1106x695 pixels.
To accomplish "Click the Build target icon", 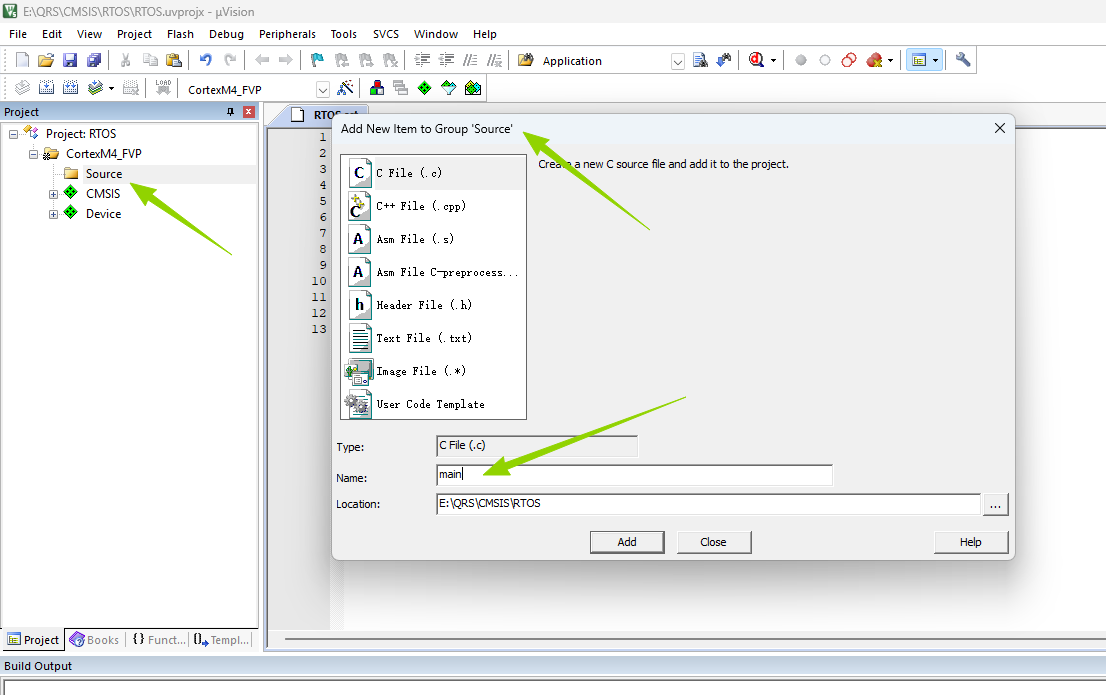I will [47, 88].
